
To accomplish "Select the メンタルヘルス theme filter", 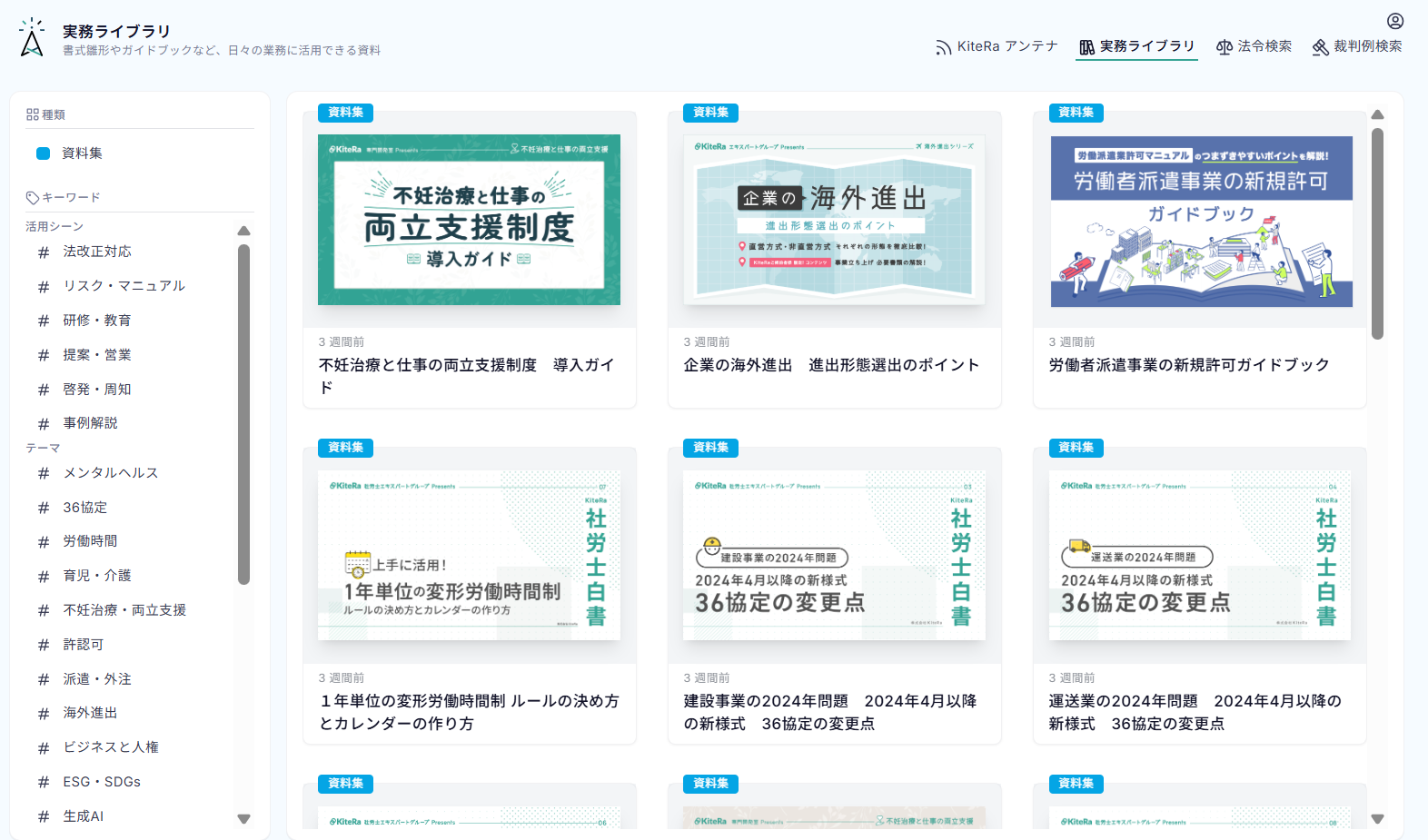I will coord(111,473).
